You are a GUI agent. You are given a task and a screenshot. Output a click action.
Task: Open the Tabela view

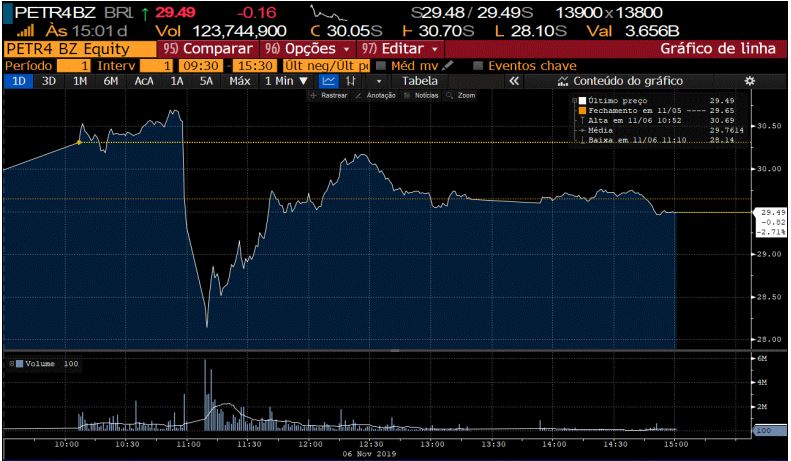click(419, 81)
